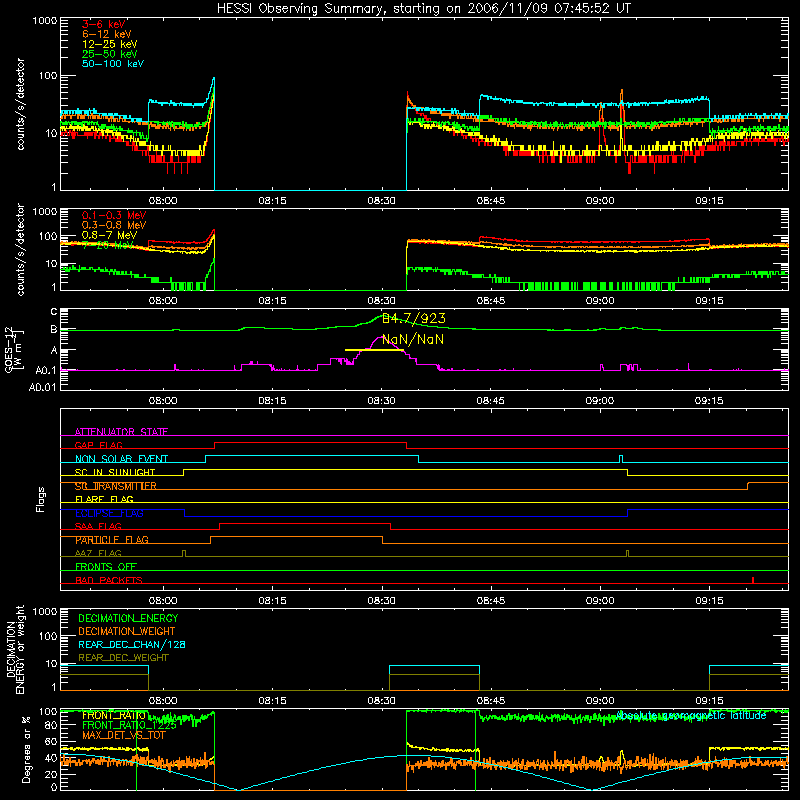This screenshot has width=800, height=800.
Task: Click the FRONTS_OFF flag label
Action: coord(106,567)
